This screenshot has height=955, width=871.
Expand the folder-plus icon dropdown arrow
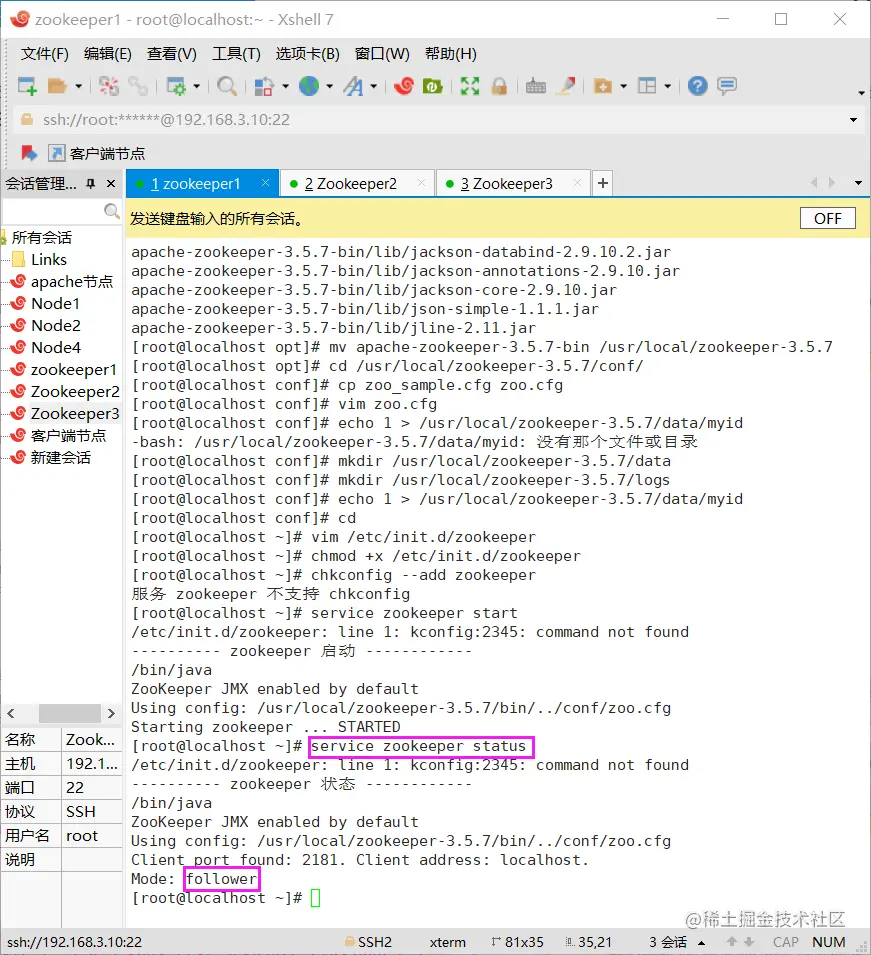point(624,86)
